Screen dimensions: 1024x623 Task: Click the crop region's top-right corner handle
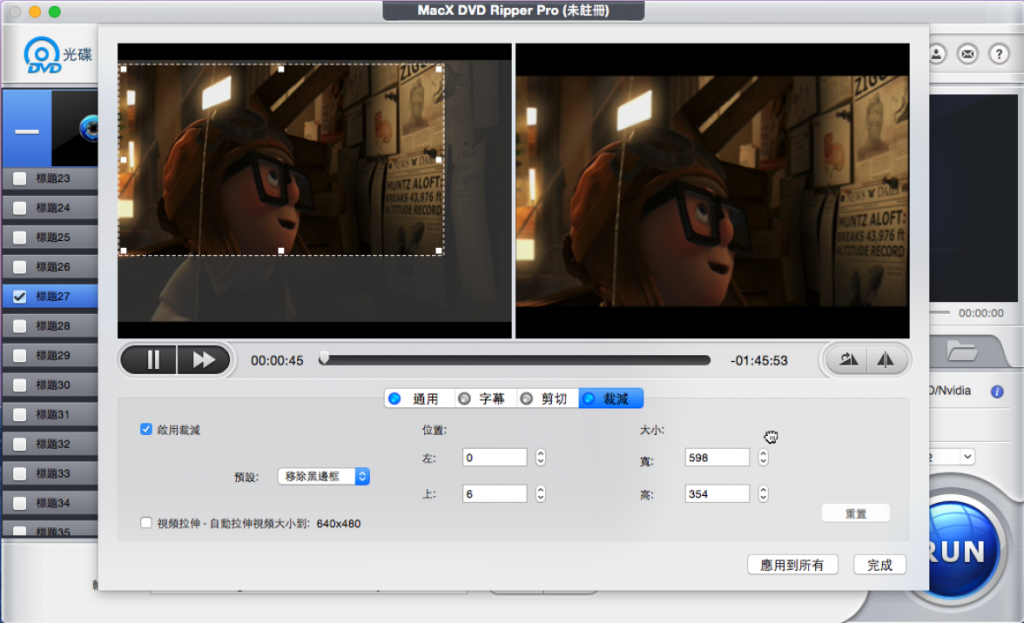pos(440,68)
